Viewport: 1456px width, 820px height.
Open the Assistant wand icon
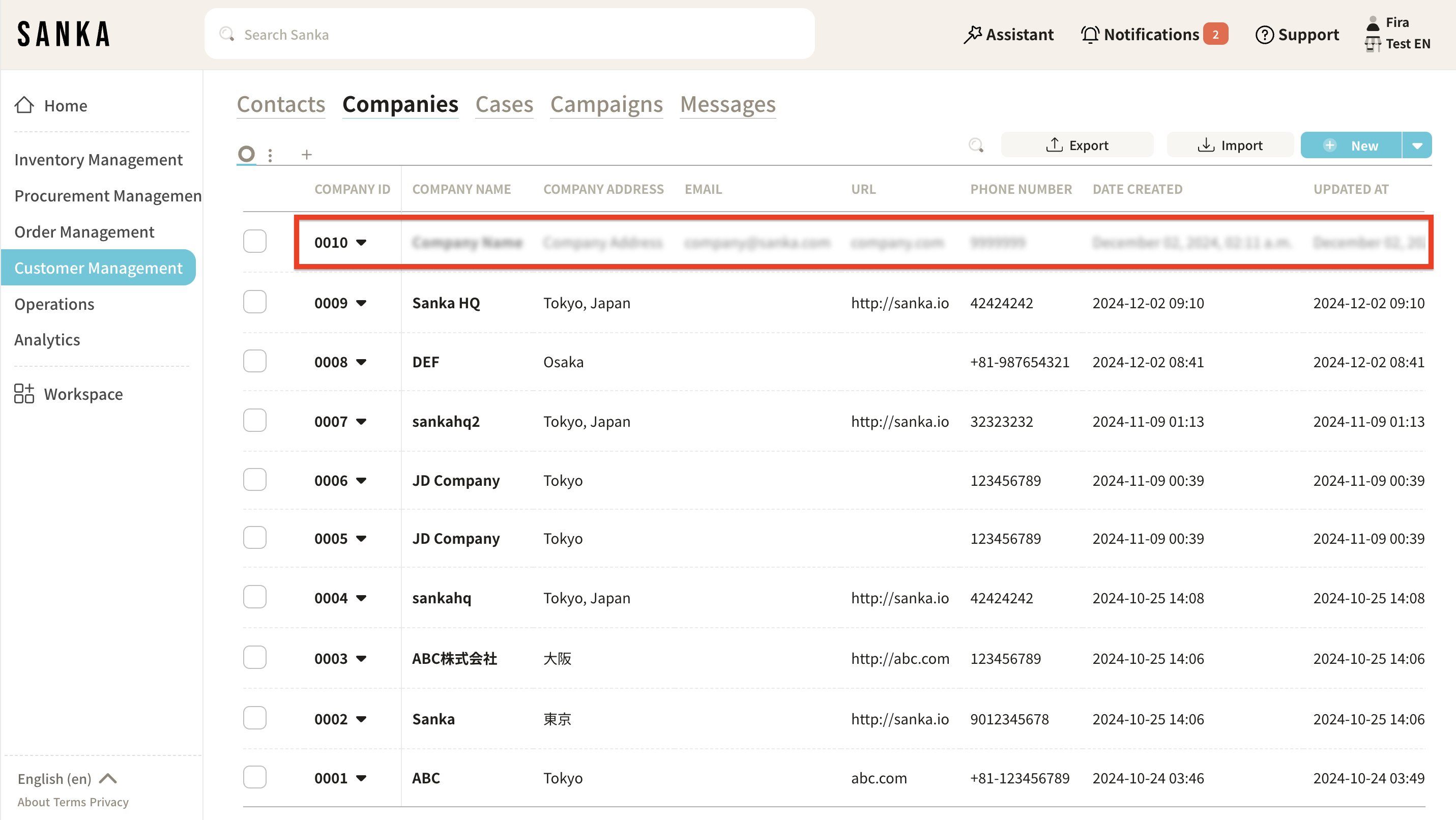(x=973, y=35)
